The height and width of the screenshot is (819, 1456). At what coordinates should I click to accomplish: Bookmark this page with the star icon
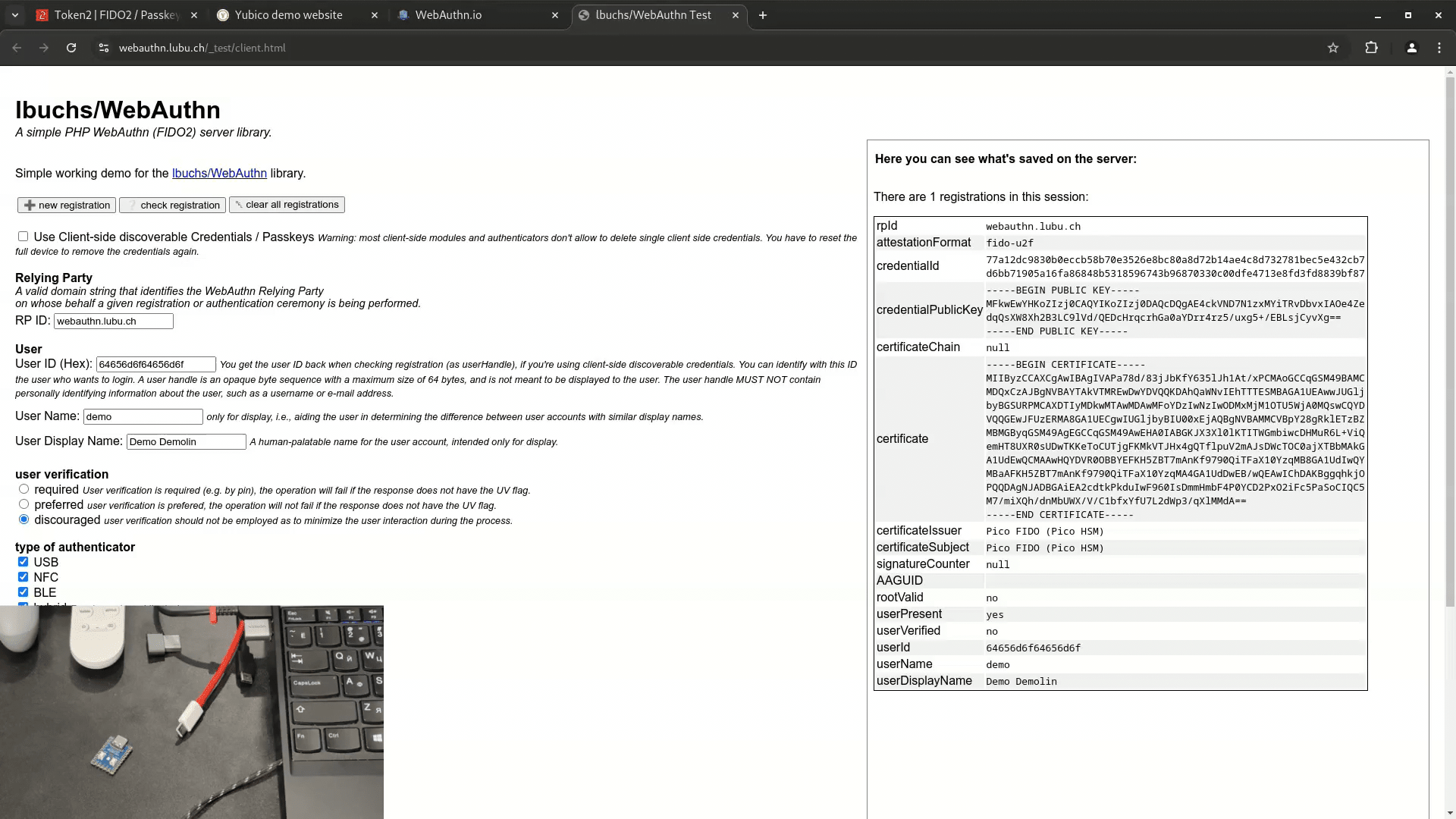pyautogui.click(x=1333, y=48)
